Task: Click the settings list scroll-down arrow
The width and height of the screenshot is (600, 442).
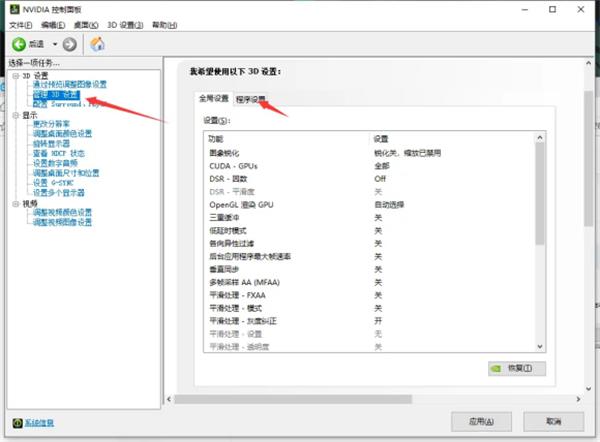Action: pyautogui.click(x=540, y=346)
